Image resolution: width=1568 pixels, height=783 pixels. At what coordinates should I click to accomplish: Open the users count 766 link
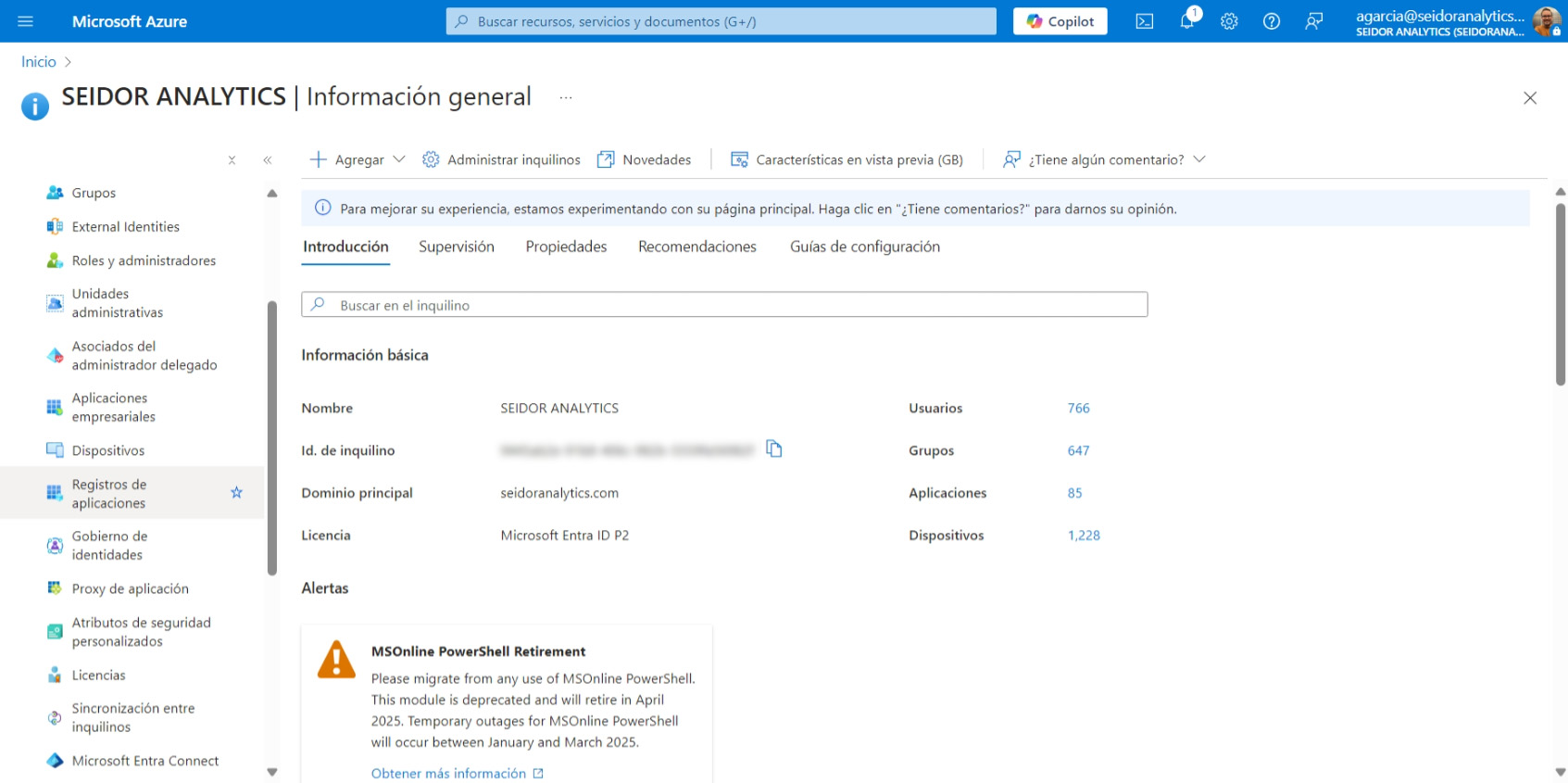point(1078,408)
